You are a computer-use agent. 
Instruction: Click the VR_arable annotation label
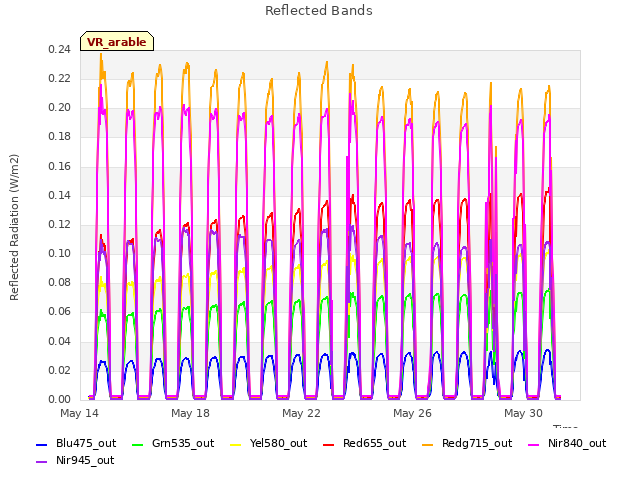pos(117,42)
